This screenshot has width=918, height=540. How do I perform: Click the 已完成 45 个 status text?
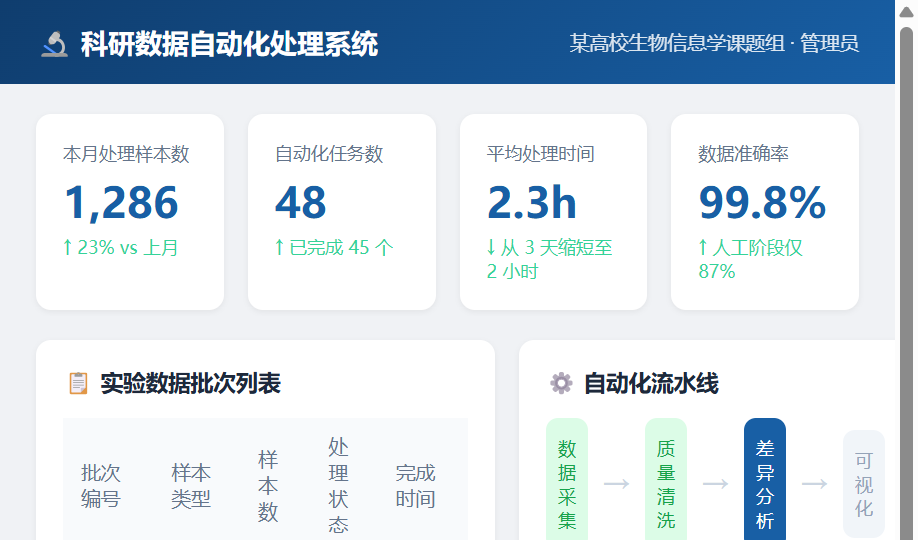pyautogui.click(x=334, y=248)
